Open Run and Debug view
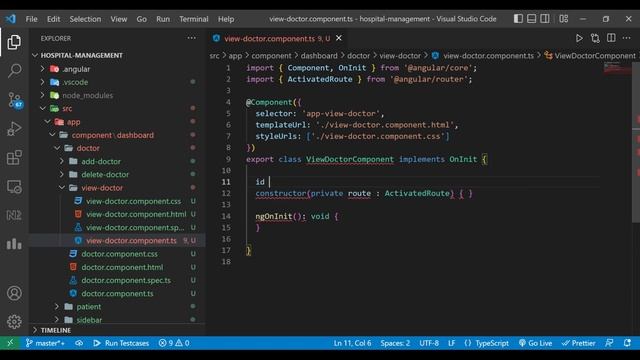The height and width of the screenshot is (360, 640). coord(14,129)
